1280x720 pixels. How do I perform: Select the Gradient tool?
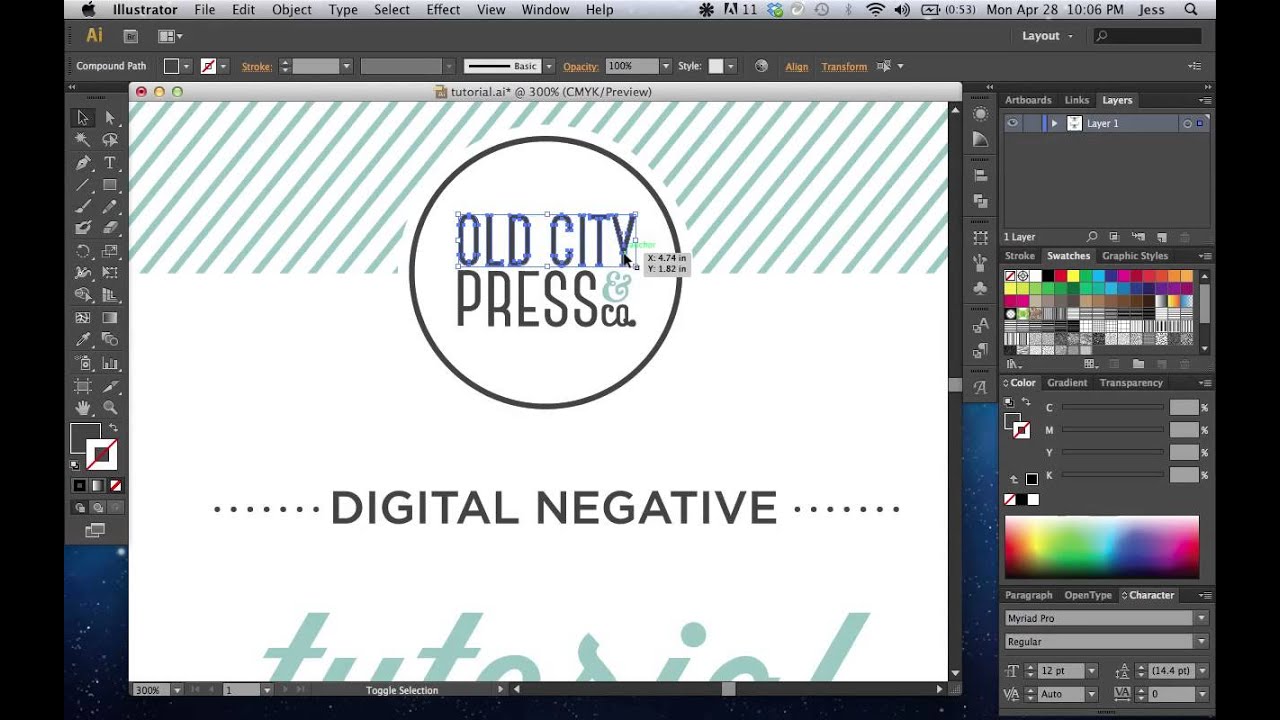coord(110,318)
